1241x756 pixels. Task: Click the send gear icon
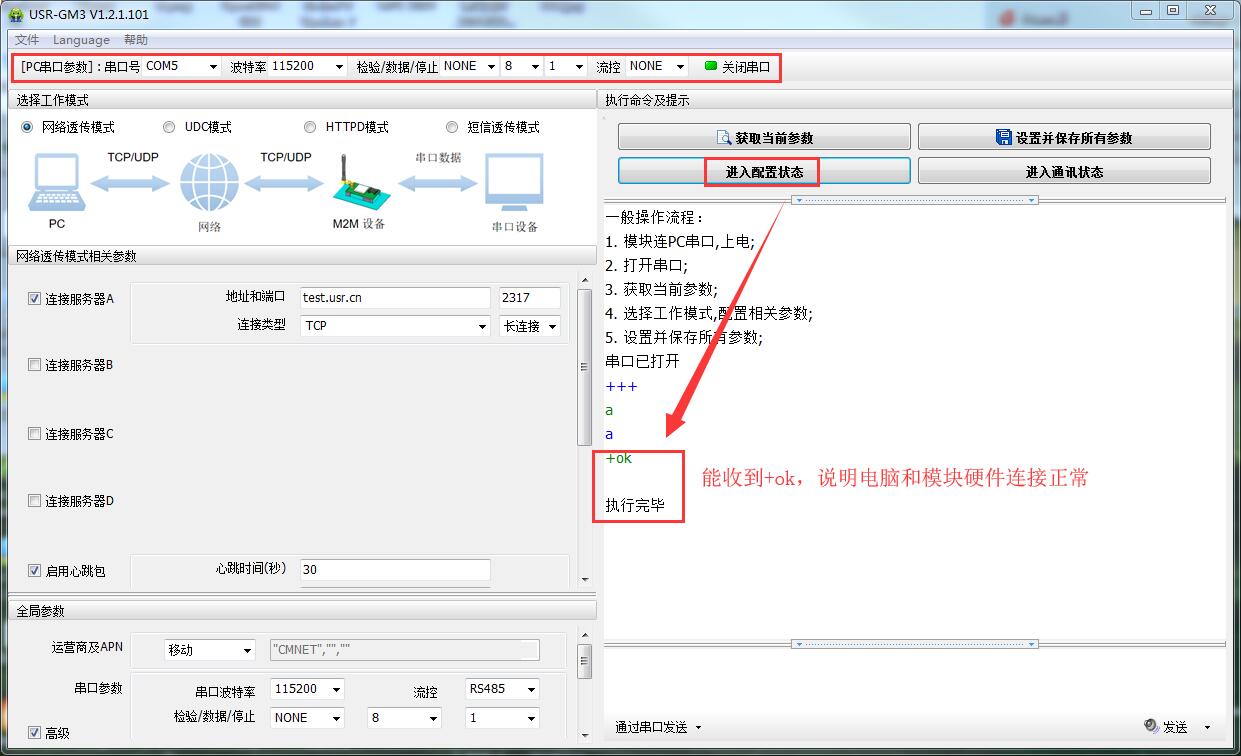point(1151,726)
